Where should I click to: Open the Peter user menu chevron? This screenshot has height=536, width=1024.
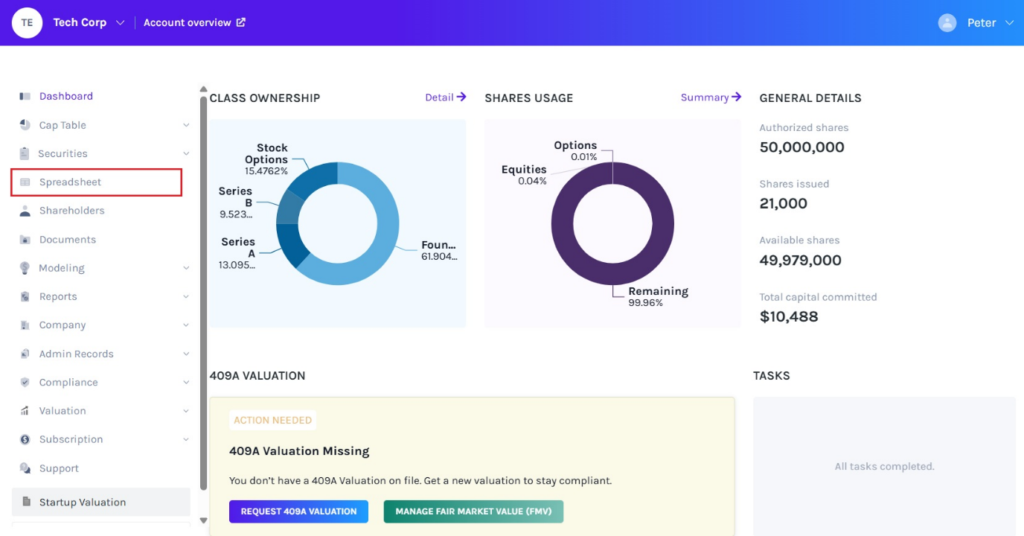[x=1008, y=23]
